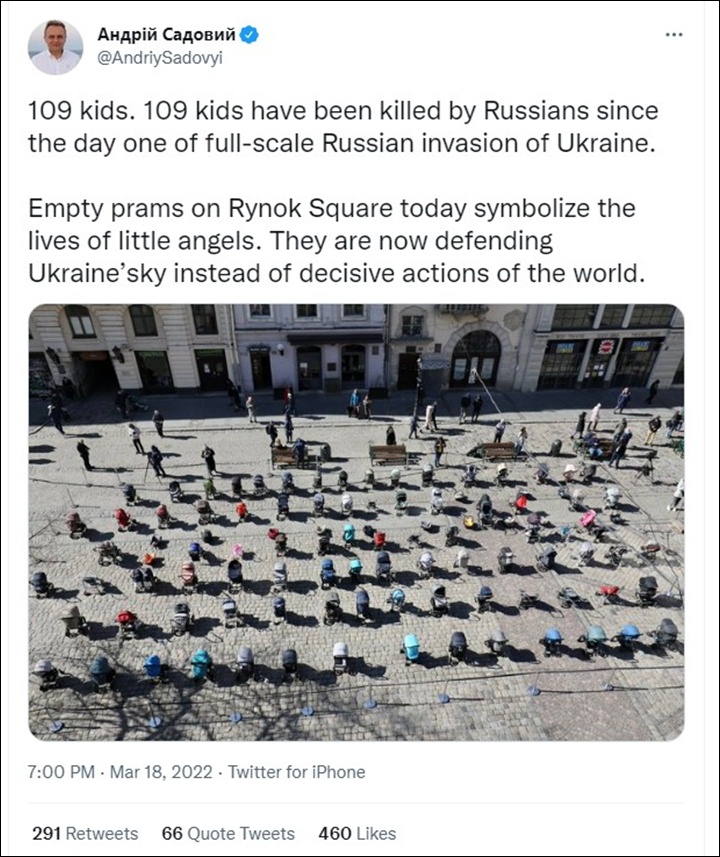Click the number 291 in tweet stats
720x857 pixels.
(45, 833)
